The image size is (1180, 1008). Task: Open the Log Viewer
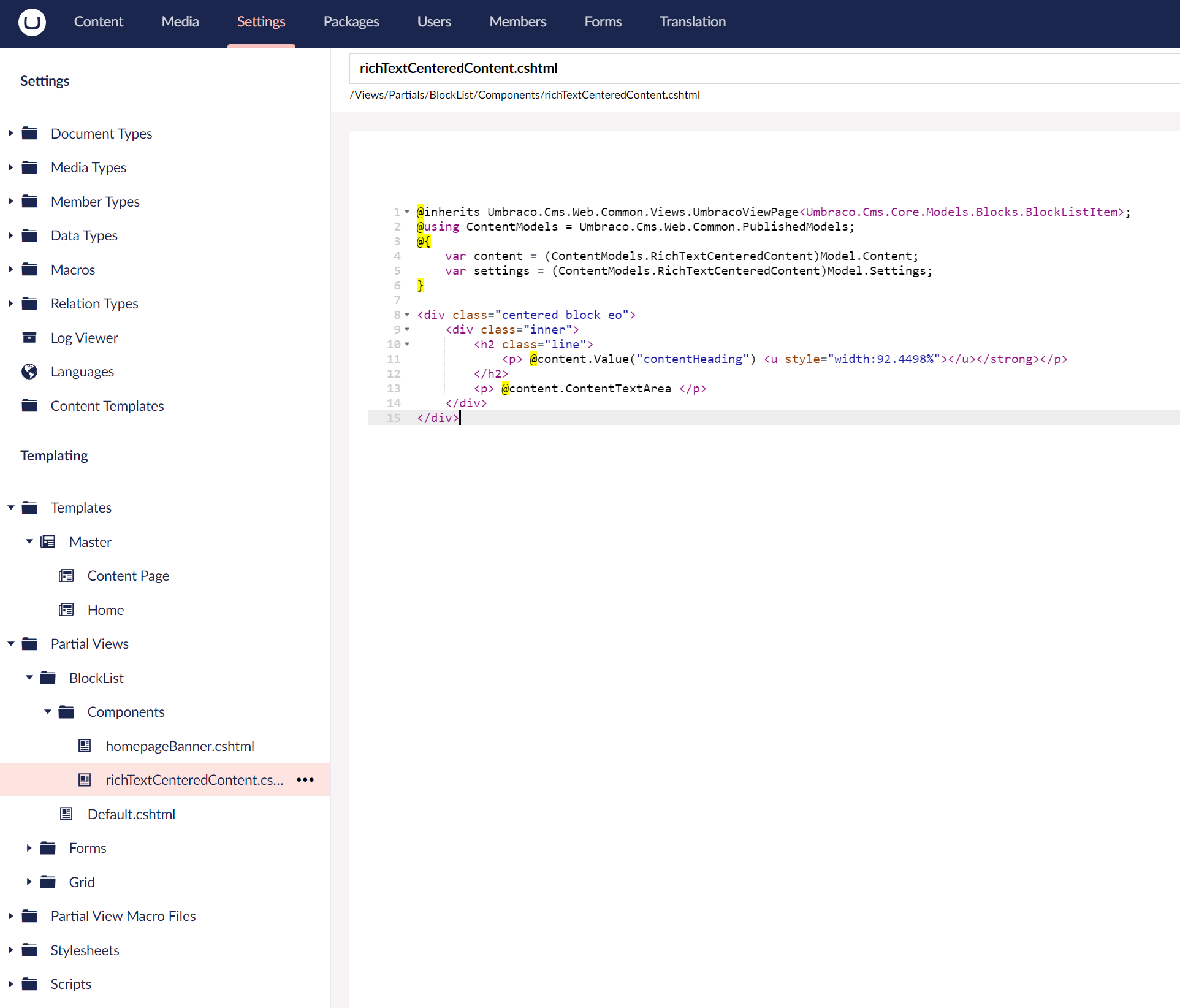point(85,337)
